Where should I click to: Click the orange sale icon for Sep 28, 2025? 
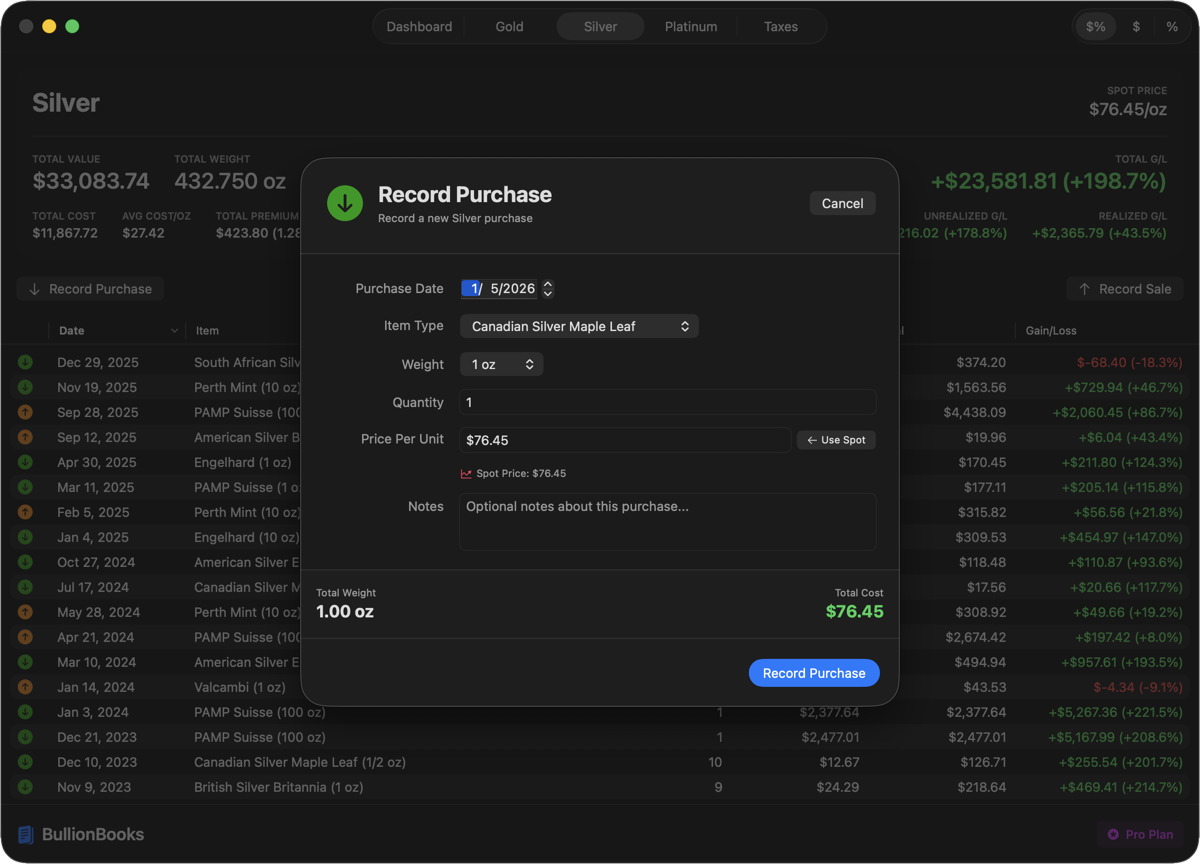pyautogui.click(x=25, y=412)
